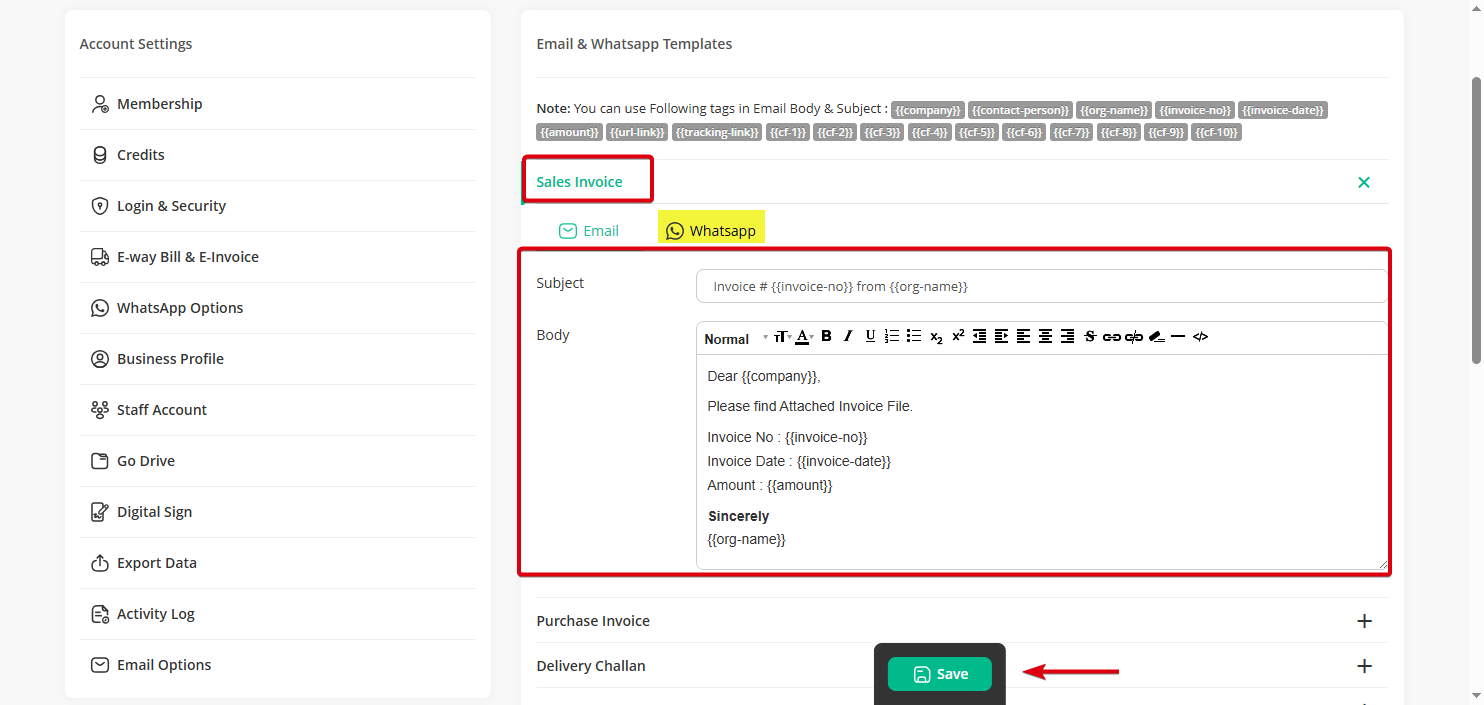Toggle underline formatting in editor toolbar
Image resolution: width=1484 pixels, height=705 pixels.
click(870, 337)
